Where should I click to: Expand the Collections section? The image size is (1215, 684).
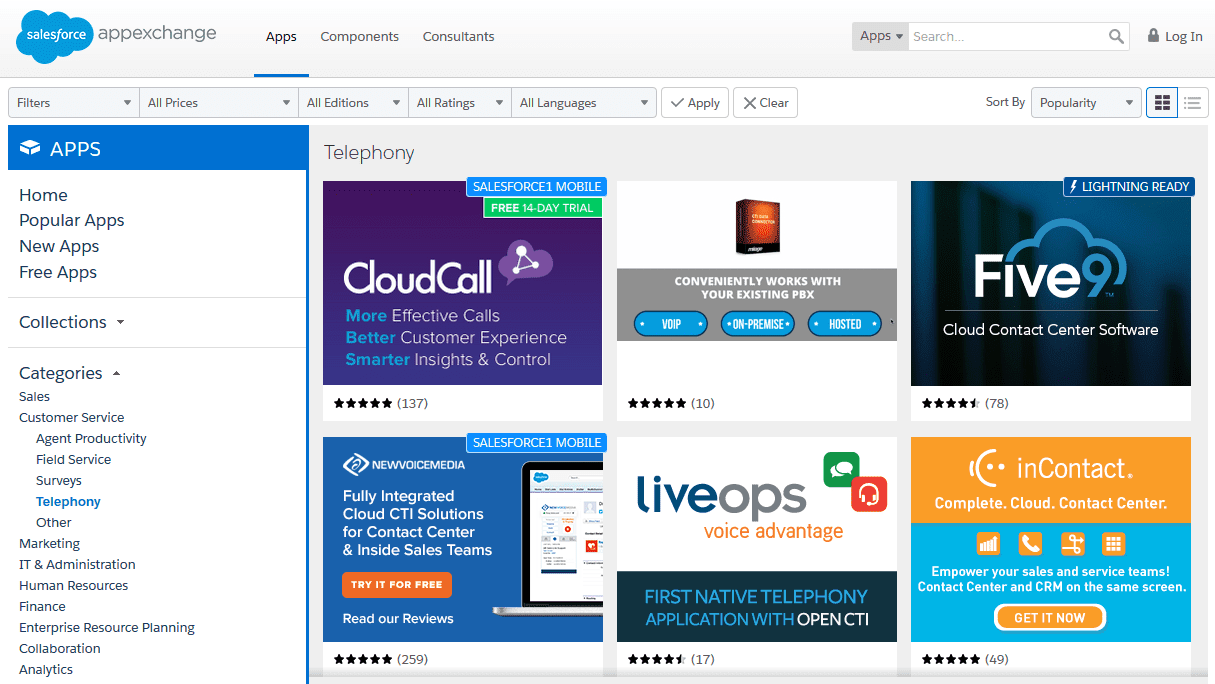(72, 322)
